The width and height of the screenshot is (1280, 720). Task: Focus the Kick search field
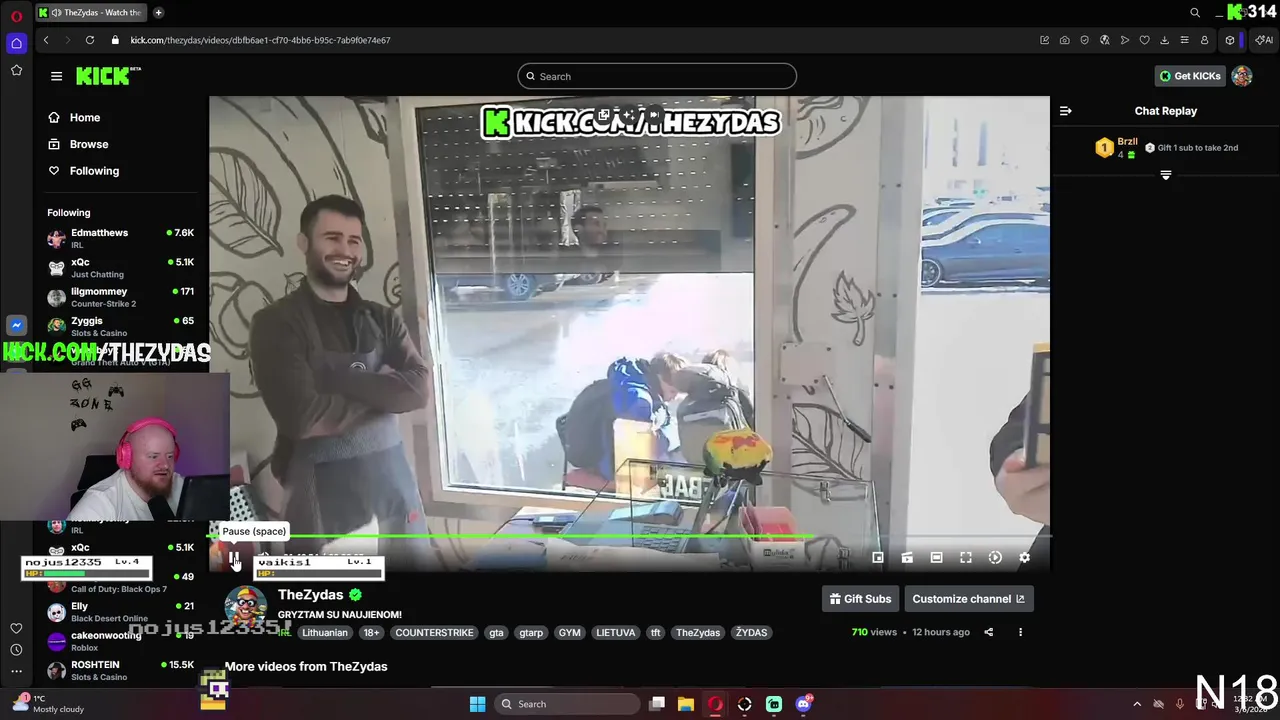tap(657, 76)
